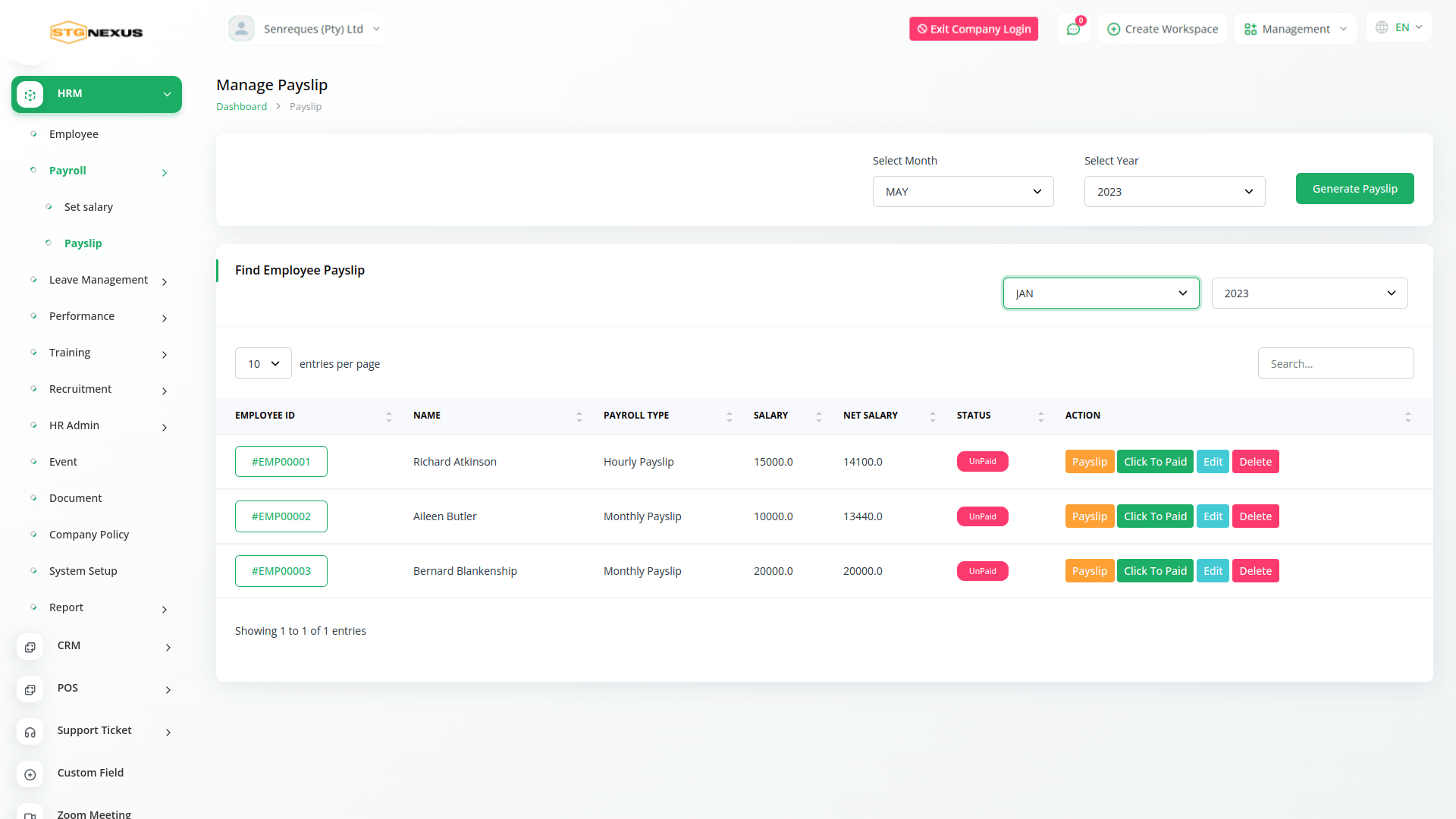Viewport: 1456px width, 819px height.
Task: Click Exit Company Login button
Action: tap(973, 29)
